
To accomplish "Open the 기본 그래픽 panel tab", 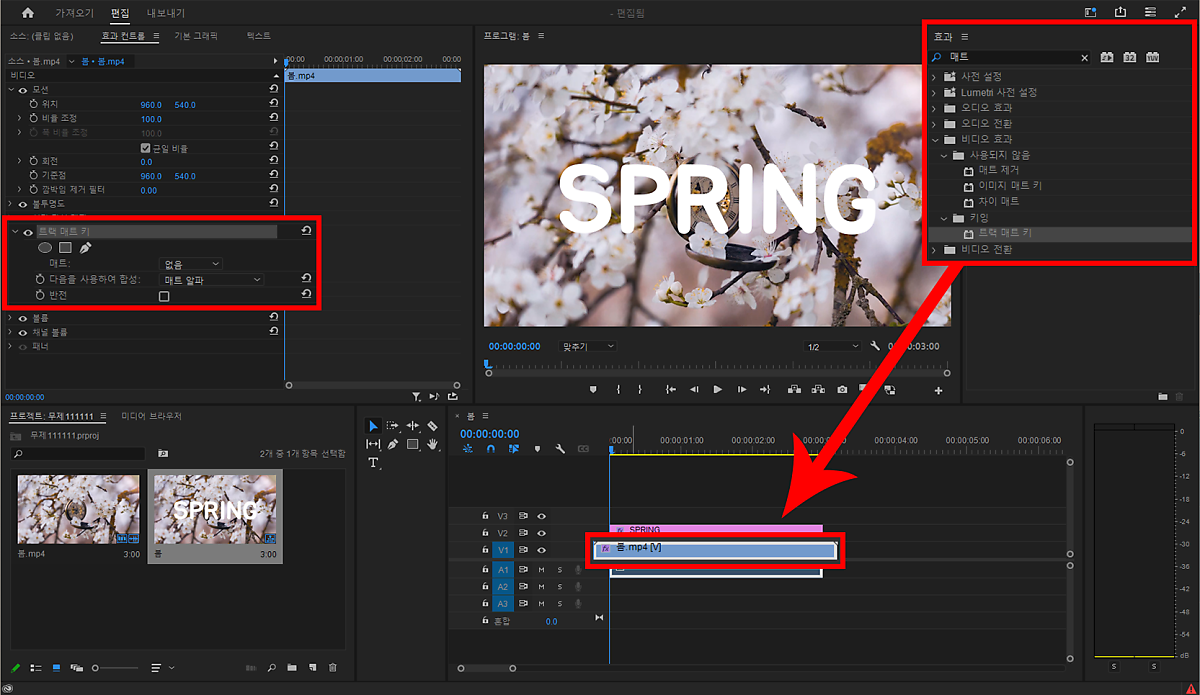I will (196, 36).
